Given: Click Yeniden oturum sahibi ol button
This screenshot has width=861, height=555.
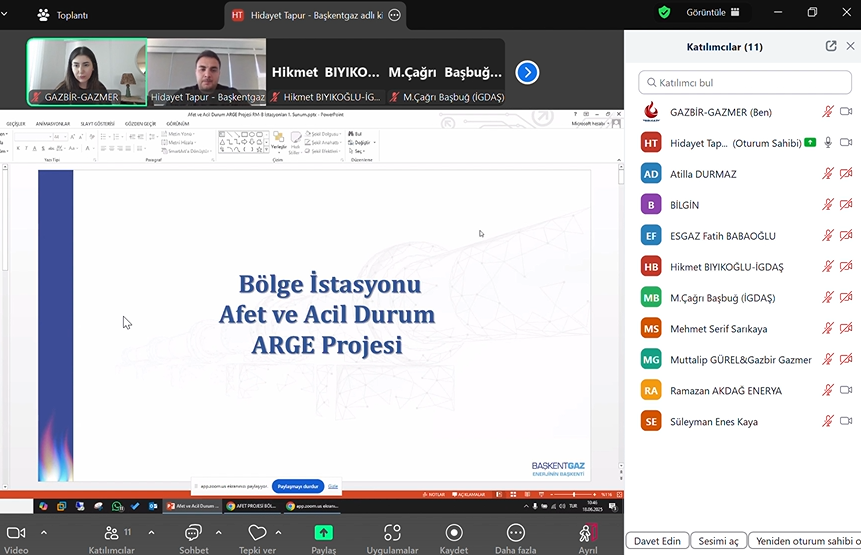Looking at the screenshot, I should point(805,541).
